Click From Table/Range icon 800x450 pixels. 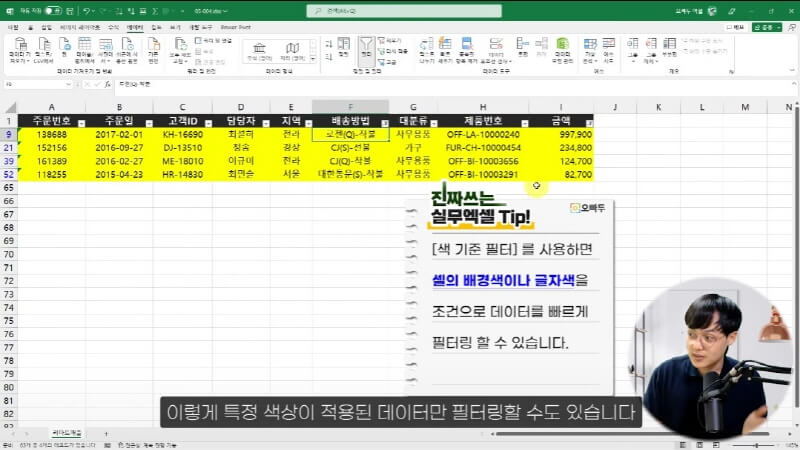click(x=85, y=50)
